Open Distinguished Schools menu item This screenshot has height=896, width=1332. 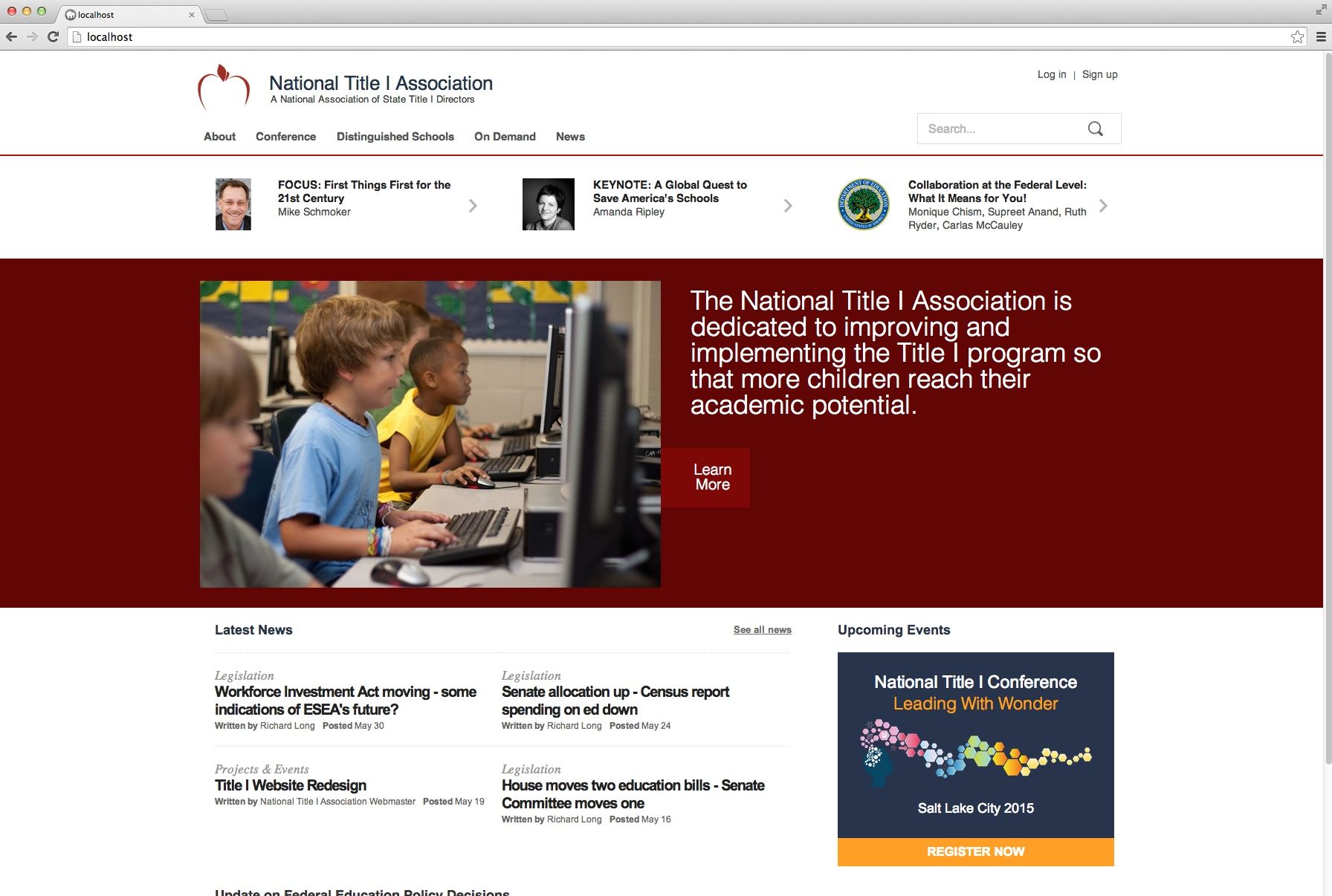pyautogui.click(x=395, y=137)
